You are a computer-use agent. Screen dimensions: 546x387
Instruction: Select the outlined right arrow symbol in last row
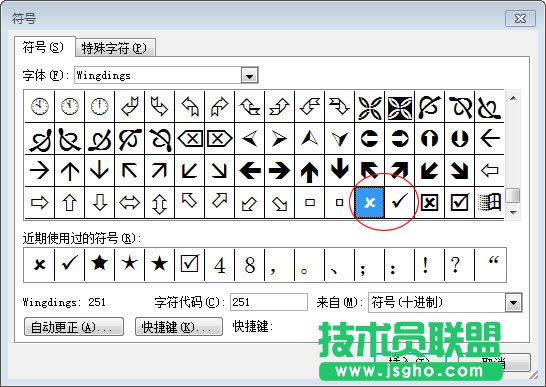pos(39,202)
